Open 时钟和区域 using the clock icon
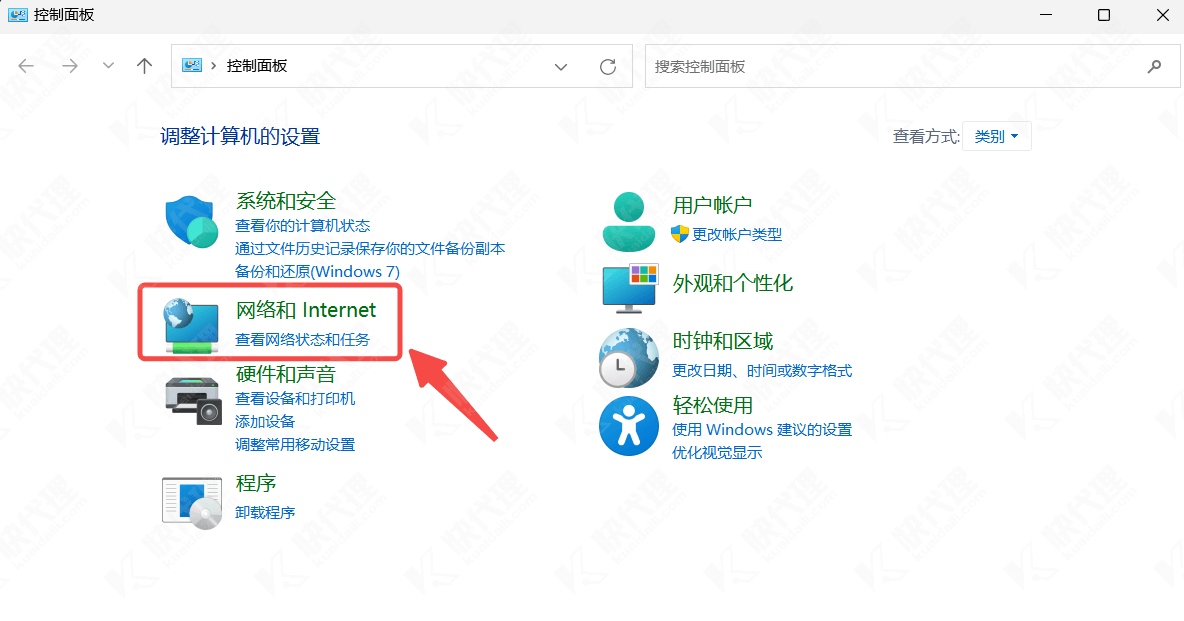Viewport: 1184px width, 621px height. tap(627, 355)
